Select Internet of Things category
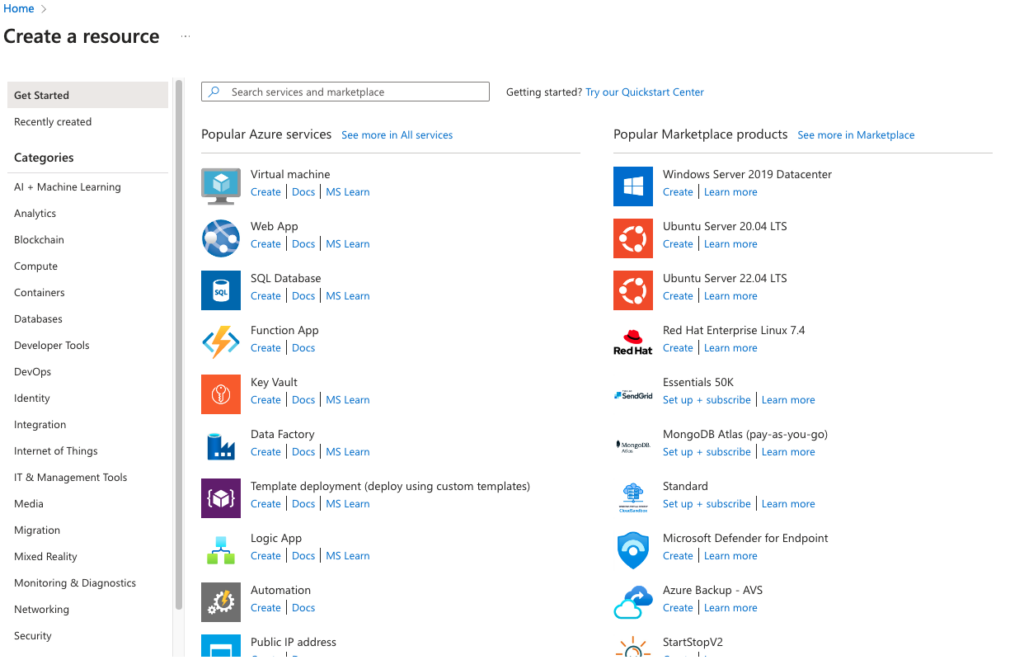 56,451
